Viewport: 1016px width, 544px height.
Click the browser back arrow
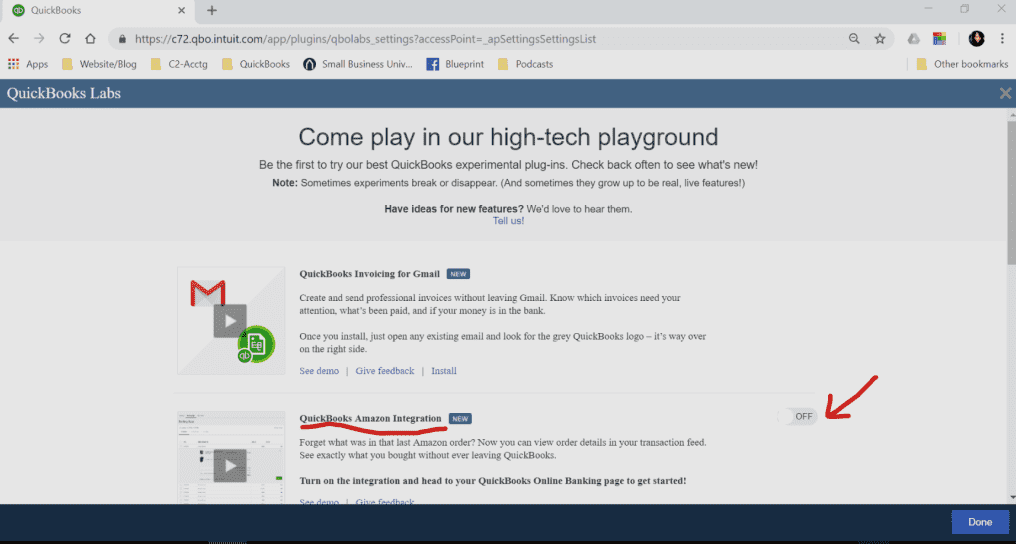(14, 39)
